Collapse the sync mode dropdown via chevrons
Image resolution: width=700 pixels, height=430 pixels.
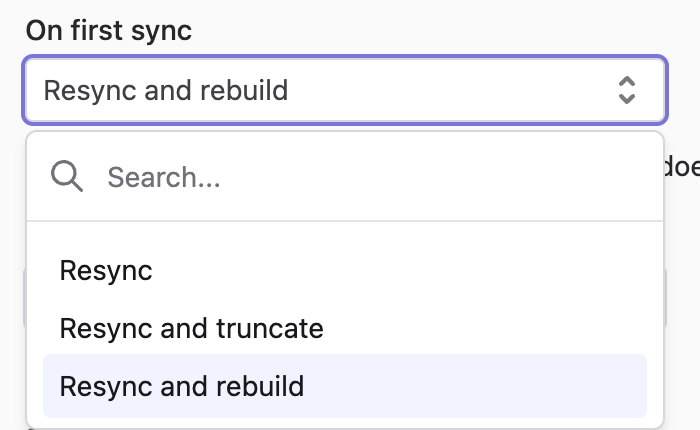pyautogui.click(x=627, y=91)
